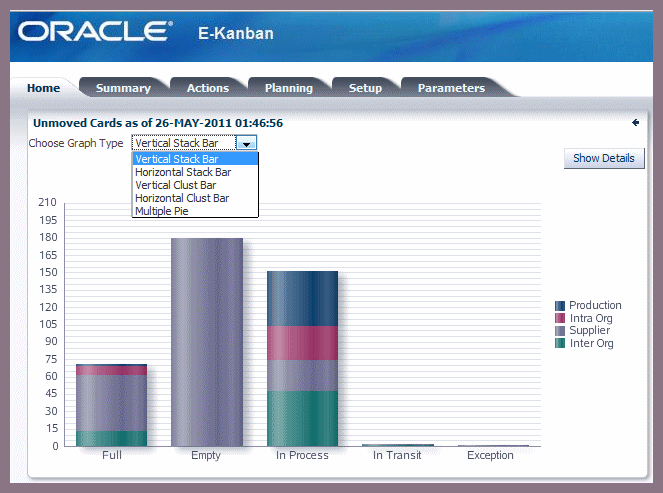The width and height of the screenshot is (663, 493).
Task: Click the Empty bar in the chart
Action: point(207,342)
